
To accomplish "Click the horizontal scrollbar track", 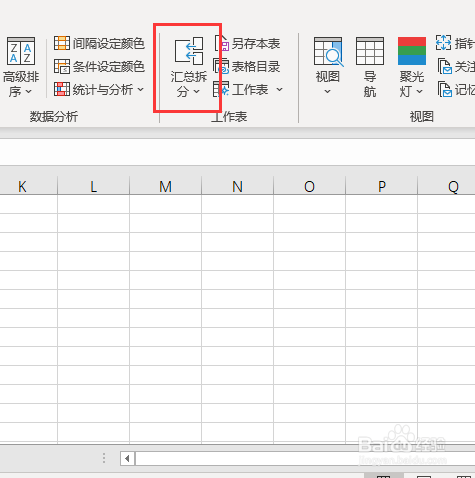I will coord(305,459).
